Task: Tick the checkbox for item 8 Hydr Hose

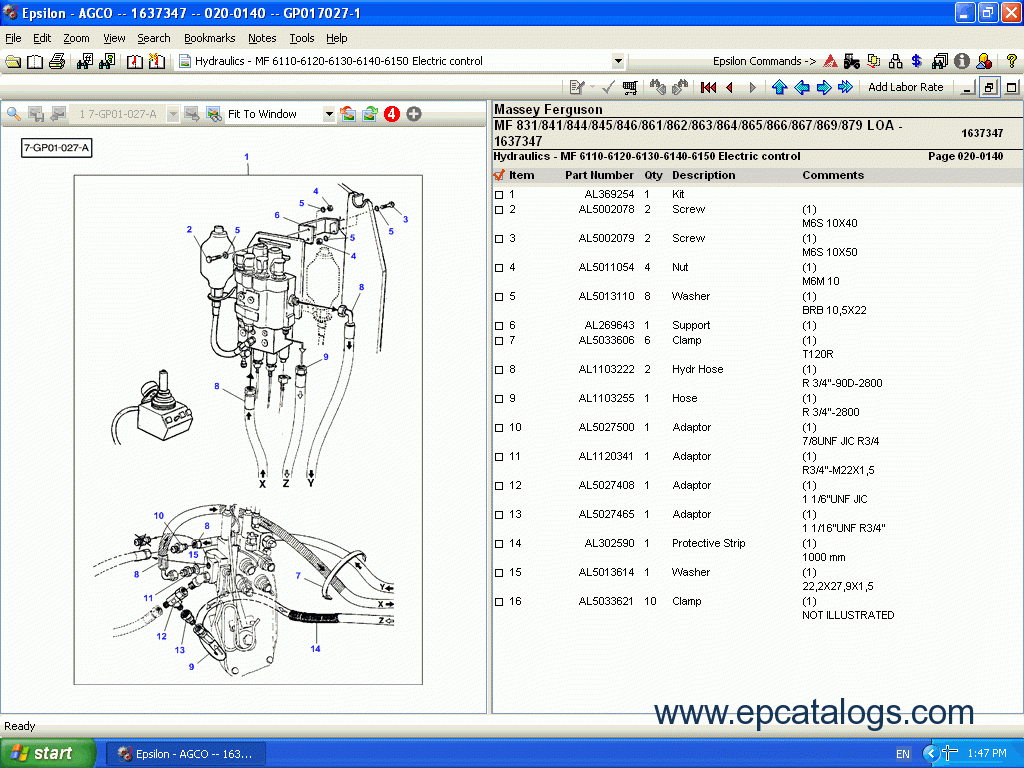Action: (499, 370)
